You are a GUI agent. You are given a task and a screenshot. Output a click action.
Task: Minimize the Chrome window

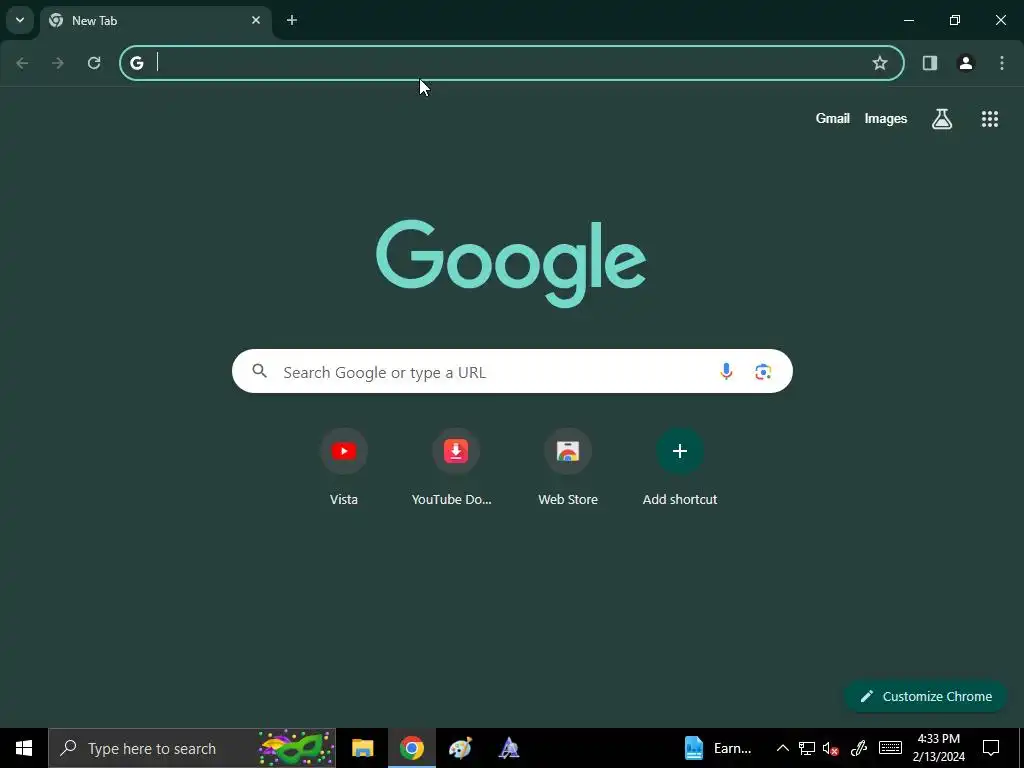point(908,20)
